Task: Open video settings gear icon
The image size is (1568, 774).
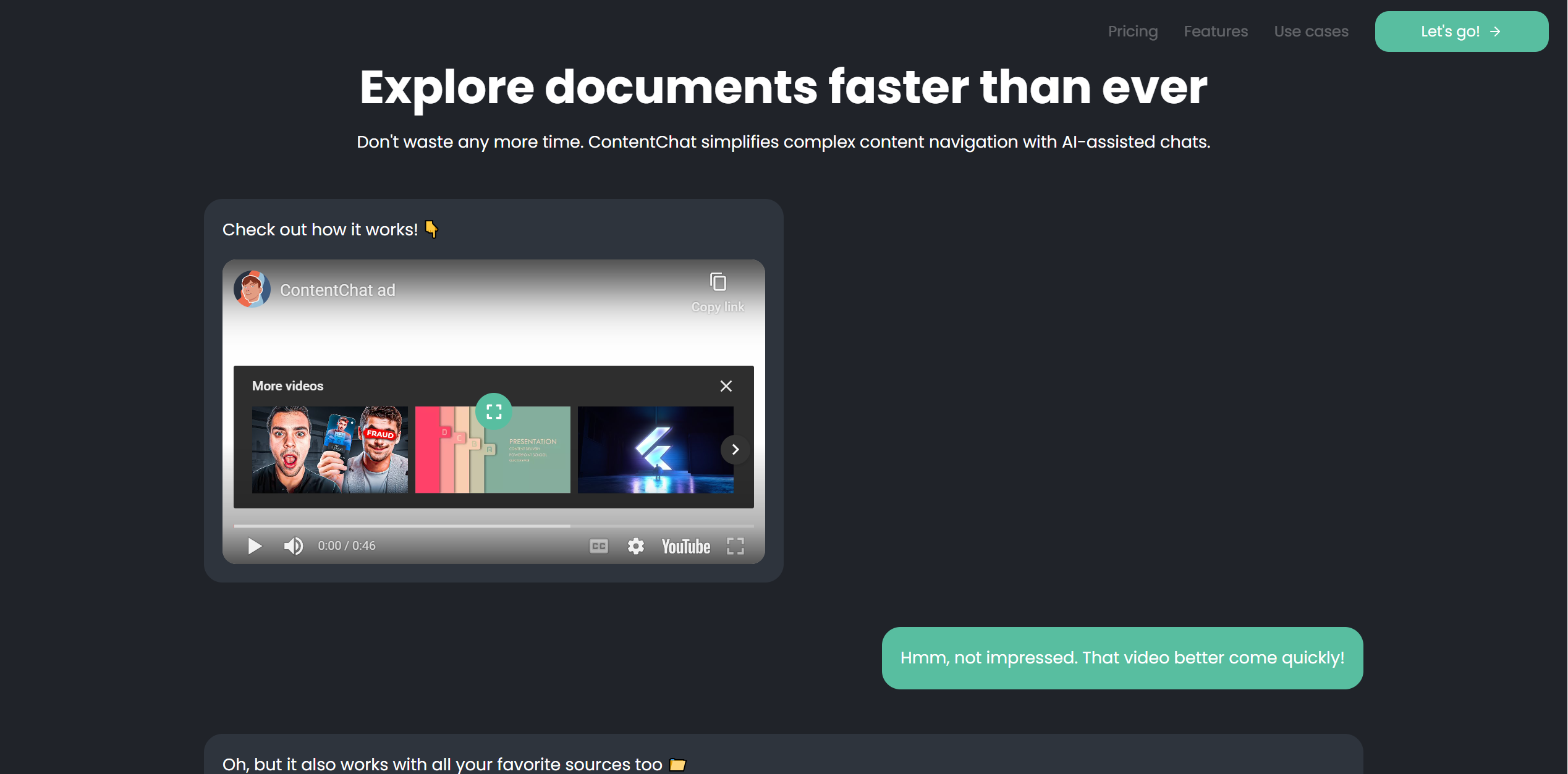Action: coord(635,546)
